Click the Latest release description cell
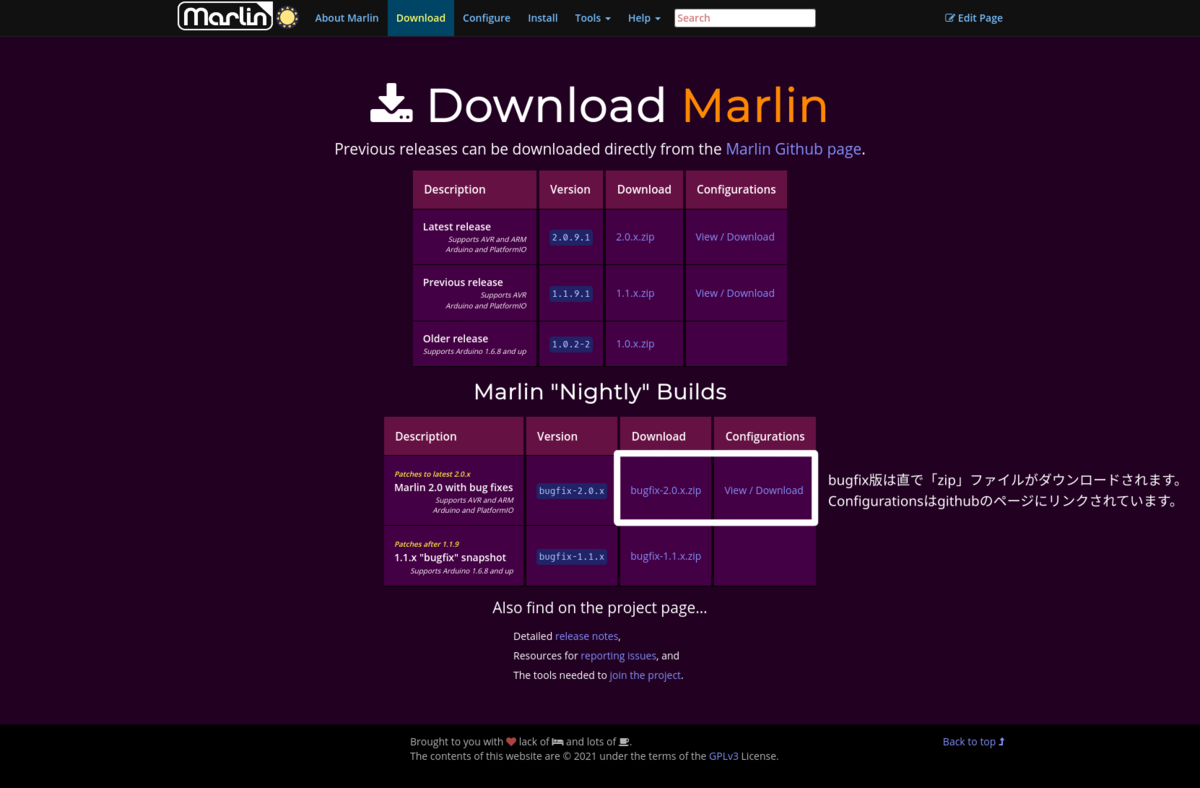The height and width of the screenshot is (788, 1200). [475, 237]
